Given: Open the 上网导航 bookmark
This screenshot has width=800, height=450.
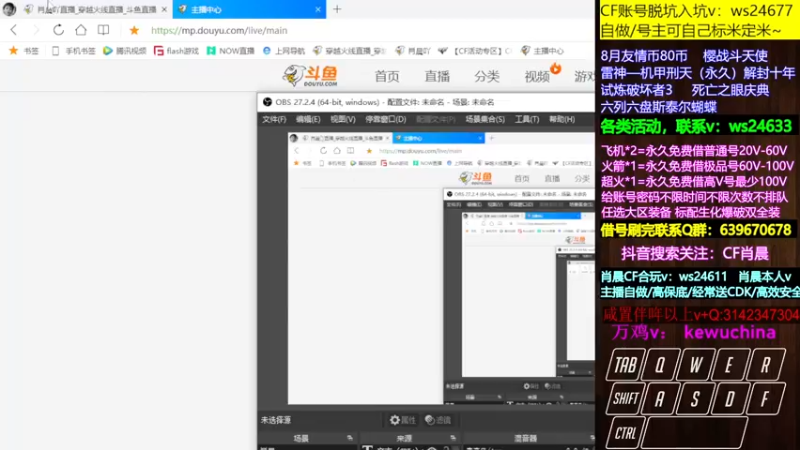Looking at the screenshot, I should (284, 51).
